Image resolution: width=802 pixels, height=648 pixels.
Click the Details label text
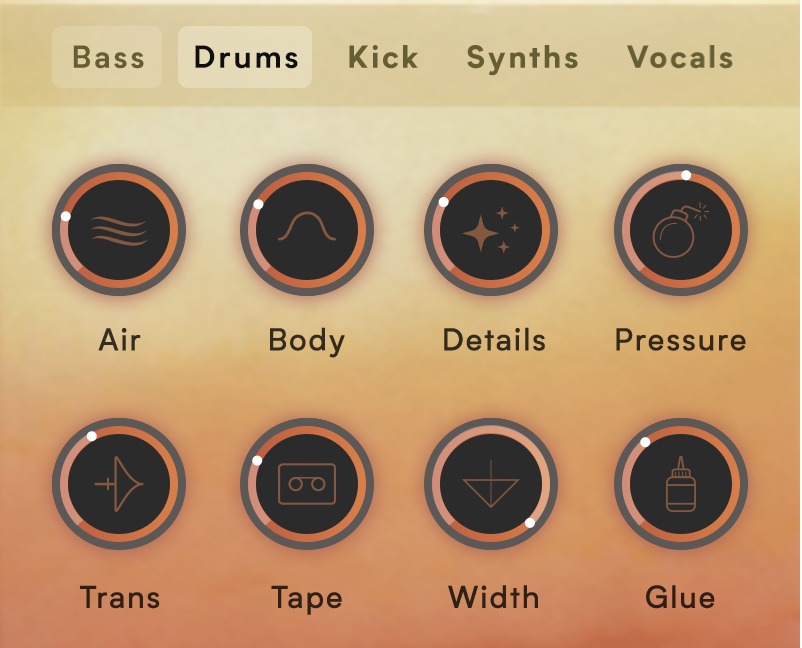(494, 340)
